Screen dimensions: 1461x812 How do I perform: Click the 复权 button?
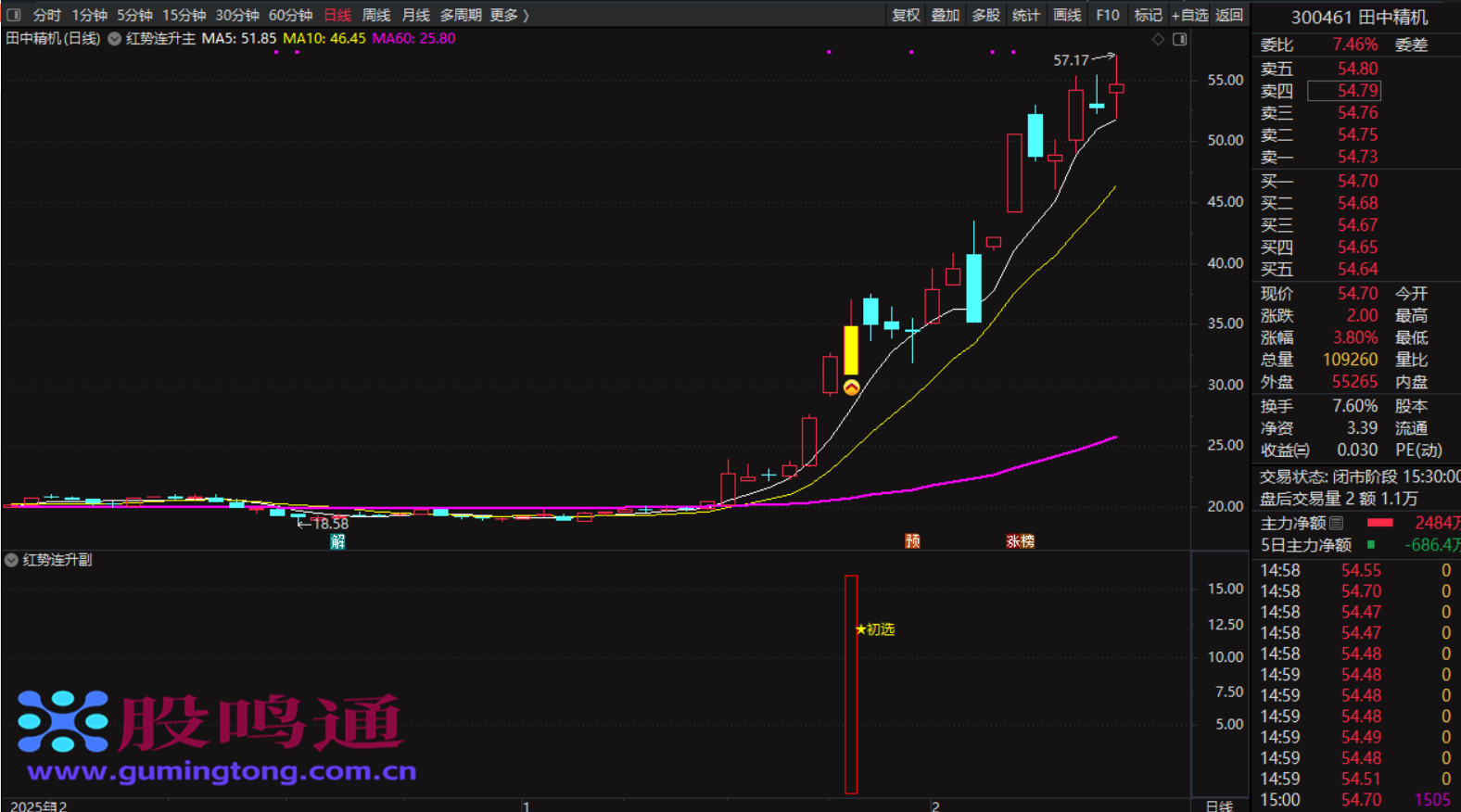pyautogui.click(x=905, y=15)
